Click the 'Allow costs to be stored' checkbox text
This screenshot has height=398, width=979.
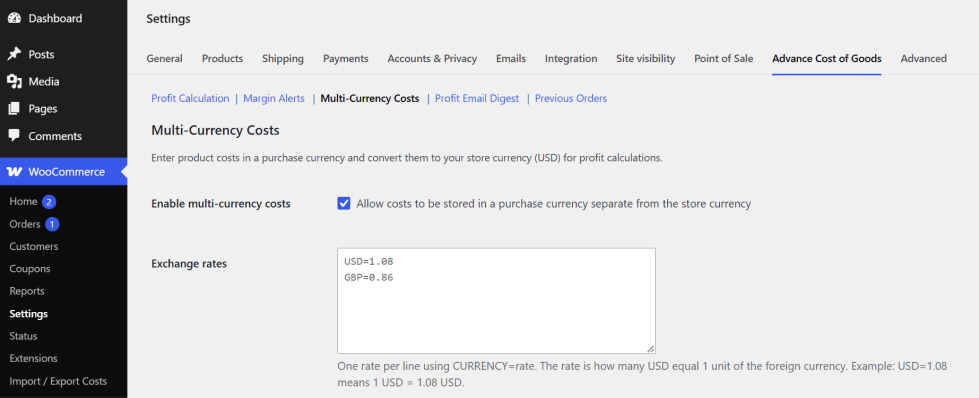(x=554, y=204)
